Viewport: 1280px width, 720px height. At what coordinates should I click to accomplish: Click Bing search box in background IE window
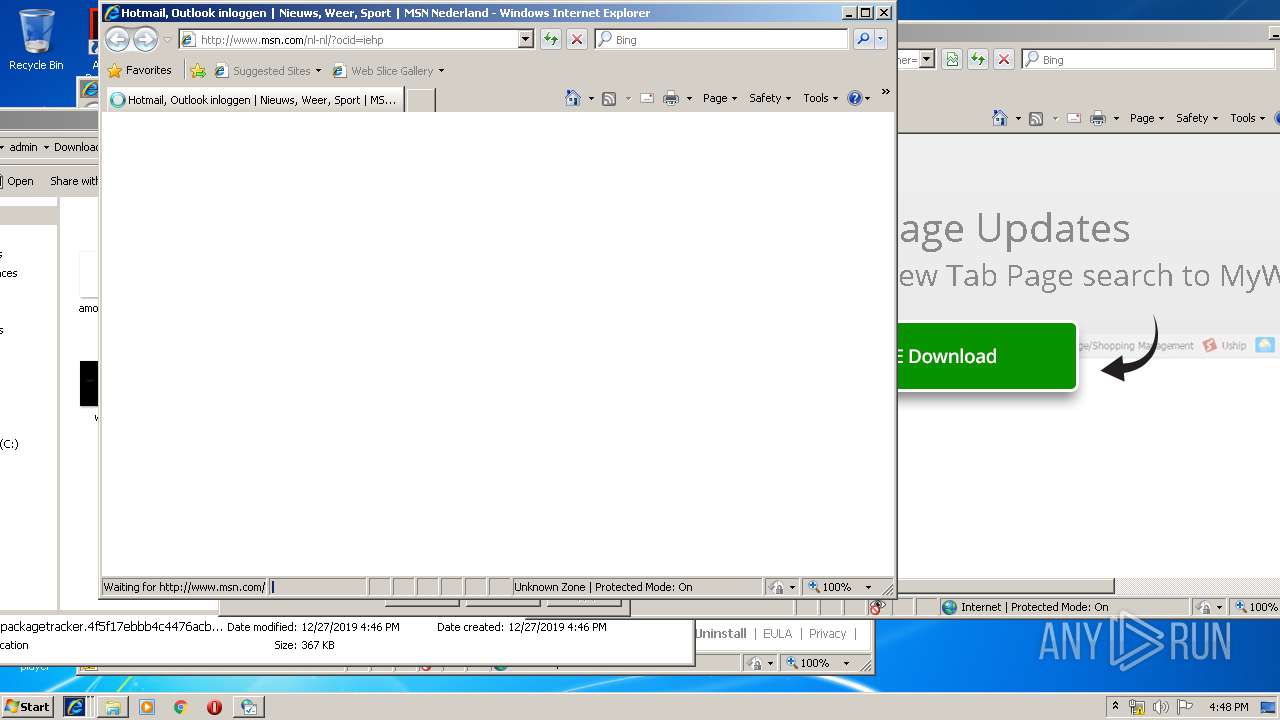click(1148, 59)
